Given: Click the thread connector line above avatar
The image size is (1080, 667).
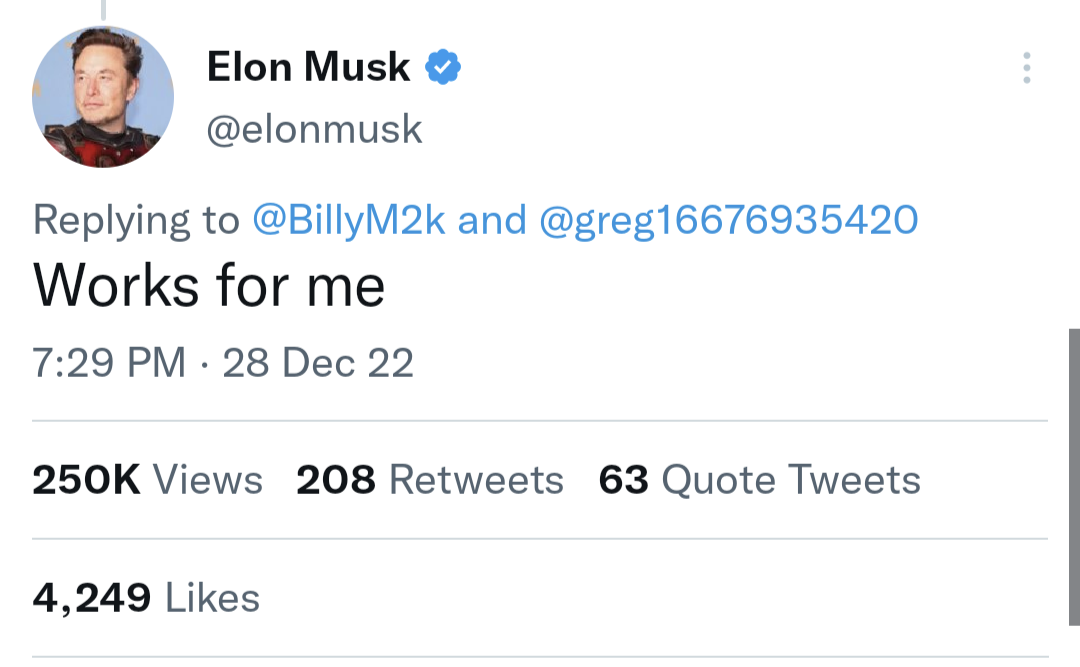Looking at the screenshot, I should (102, 9).
